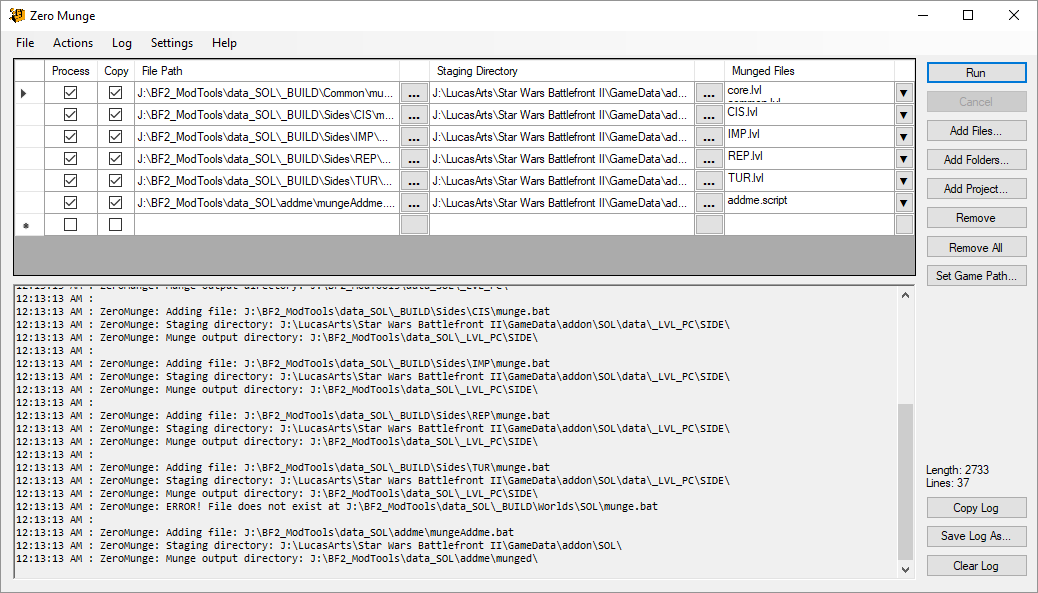Uncheck Copy for the mungeAddme row
Image resolution: width=1038 pixels, height=593 pixels.
[115, 203]
